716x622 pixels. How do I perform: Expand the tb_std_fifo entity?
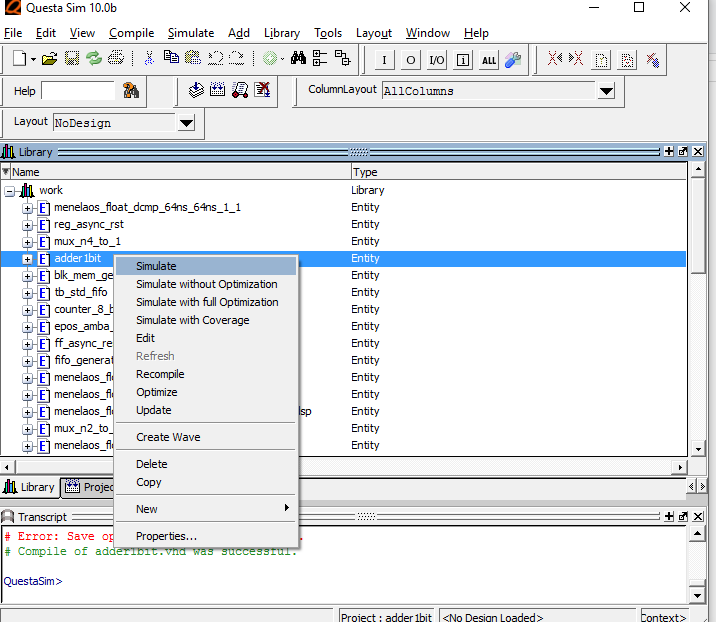click(27, 293)
